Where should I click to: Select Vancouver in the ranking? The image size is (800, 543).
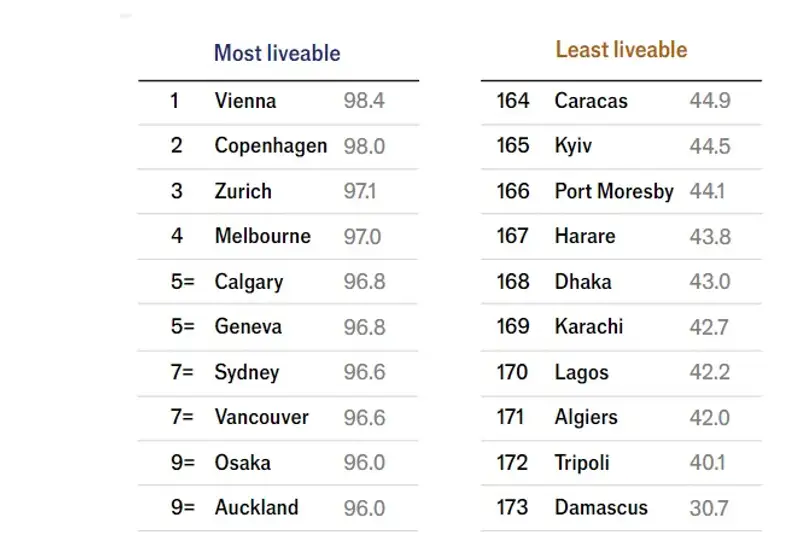pos(261,417)
